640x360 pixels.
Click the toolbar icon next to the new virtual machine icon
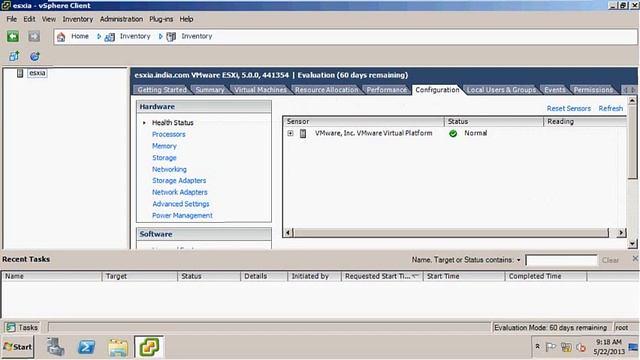coord(35,56)
